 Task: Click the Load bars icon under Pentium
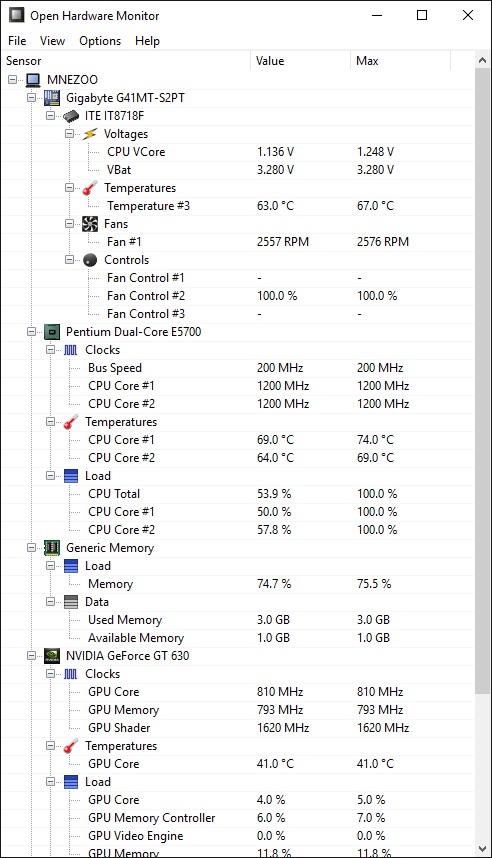coord(71,476)
